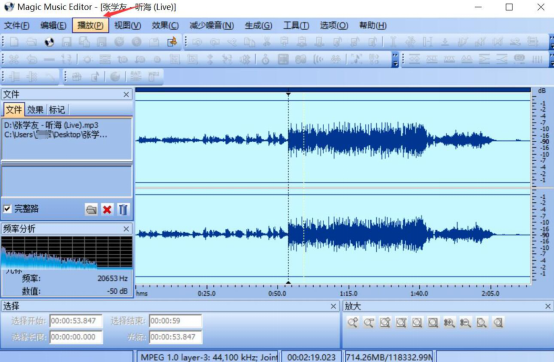Open the 生成(G) menu
554x363 pixels.
(x=258, y=25)
